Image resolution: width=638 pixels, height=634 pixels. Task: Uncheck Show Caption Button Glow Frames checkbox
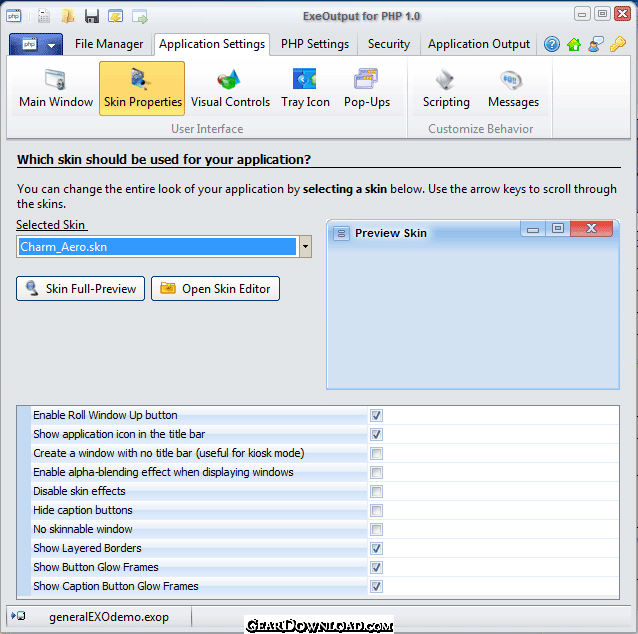(x=376, y=586)
